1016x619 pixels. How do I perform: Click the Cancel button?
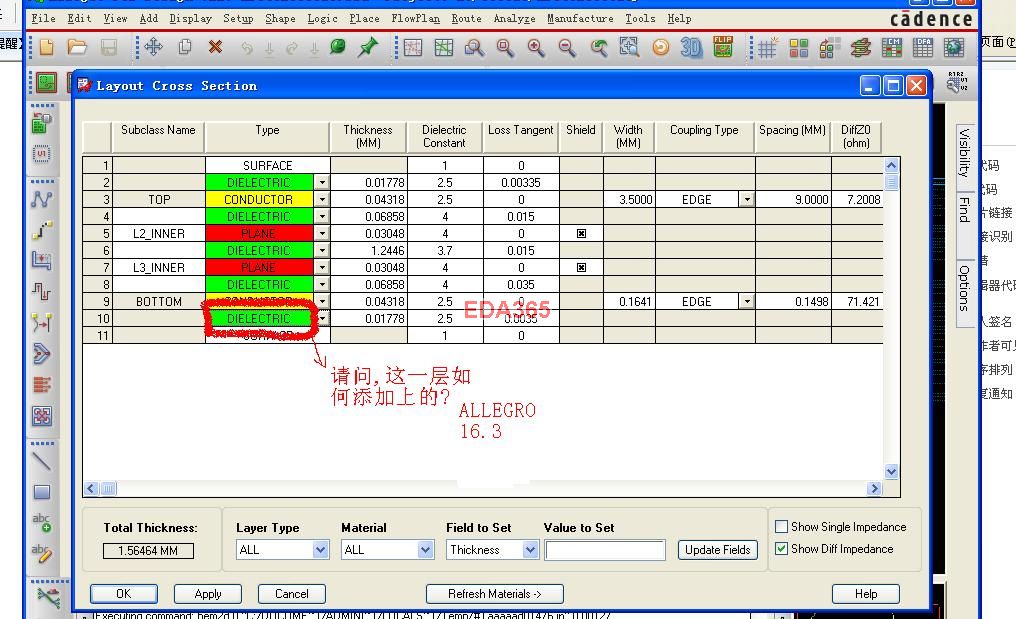[x=292, y=594]
